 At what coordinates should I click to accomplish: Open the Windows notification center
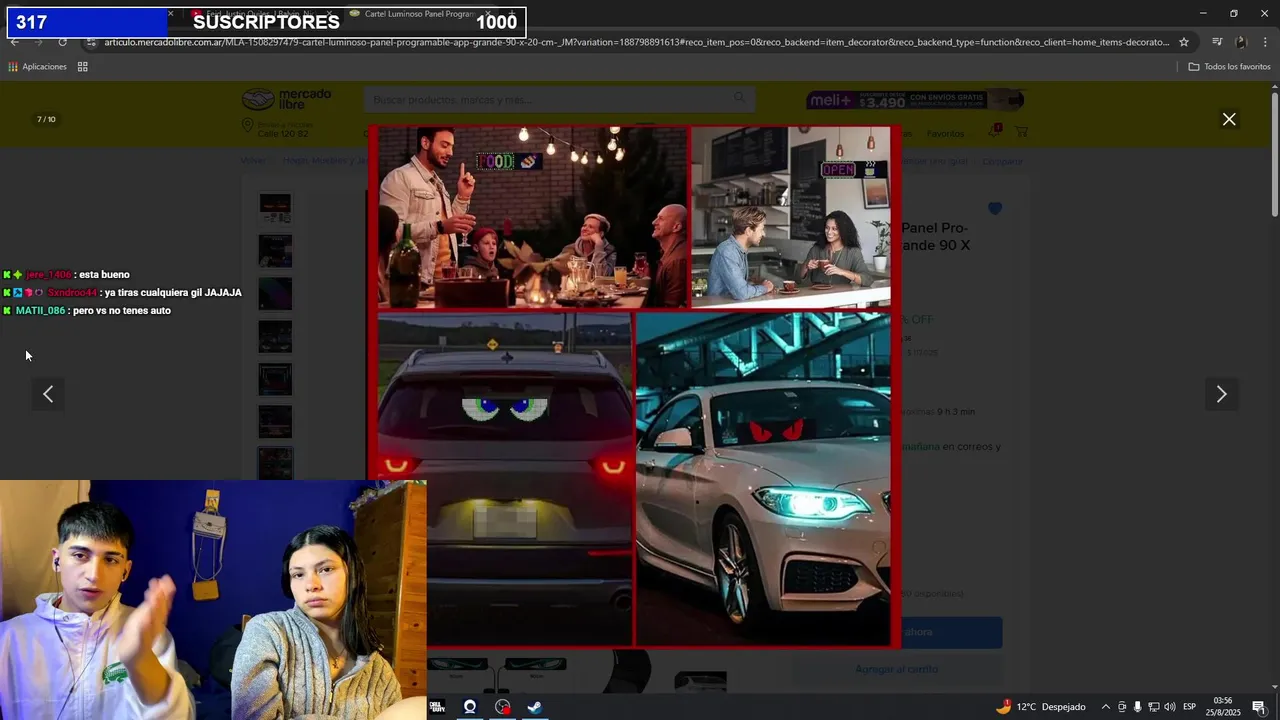click(1259, 707)
